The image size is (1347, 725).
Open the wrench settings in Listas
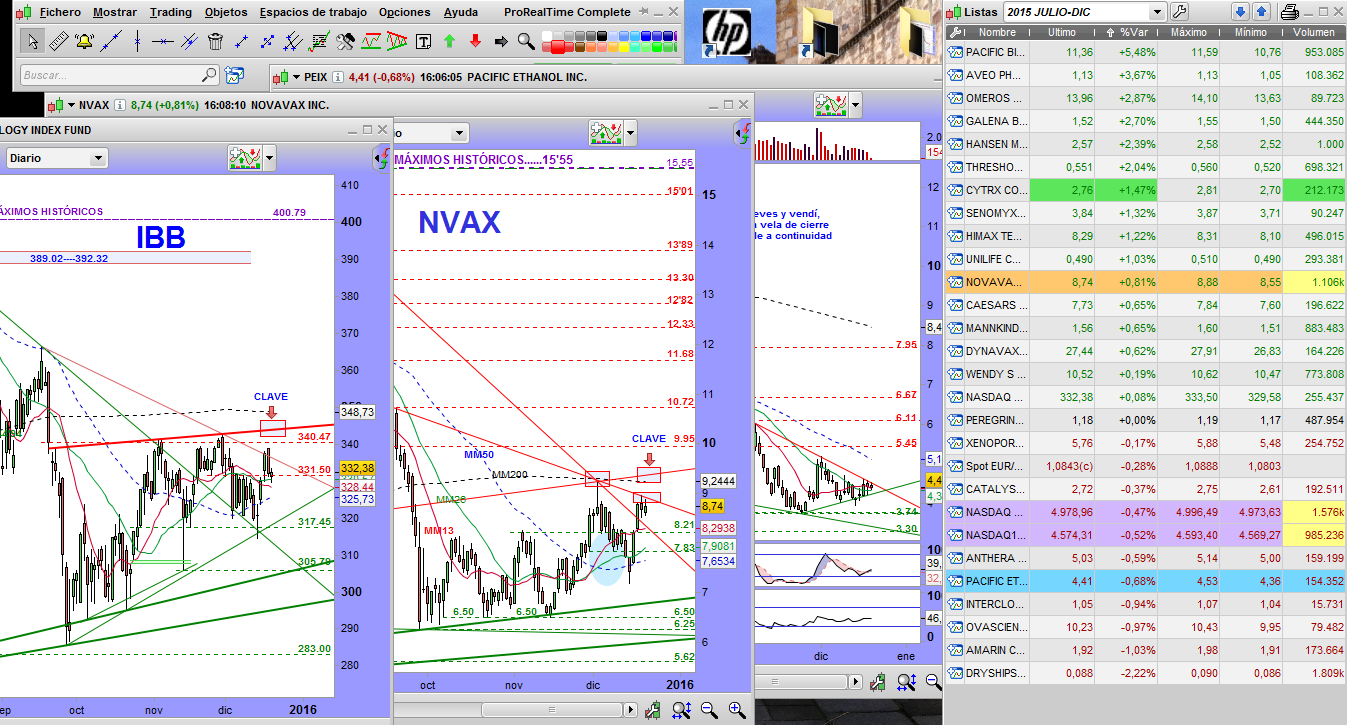coord(1179,12)
